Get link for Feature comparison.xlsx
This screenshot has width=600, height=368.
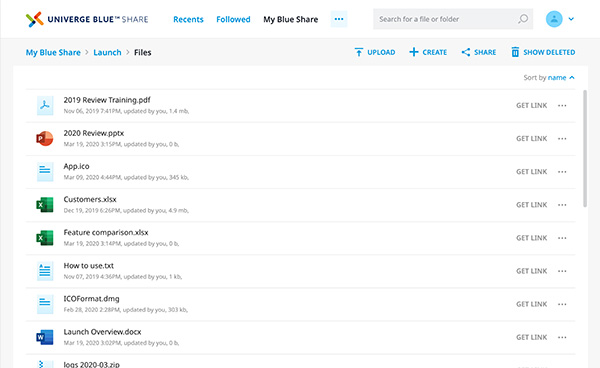point(532,238)
